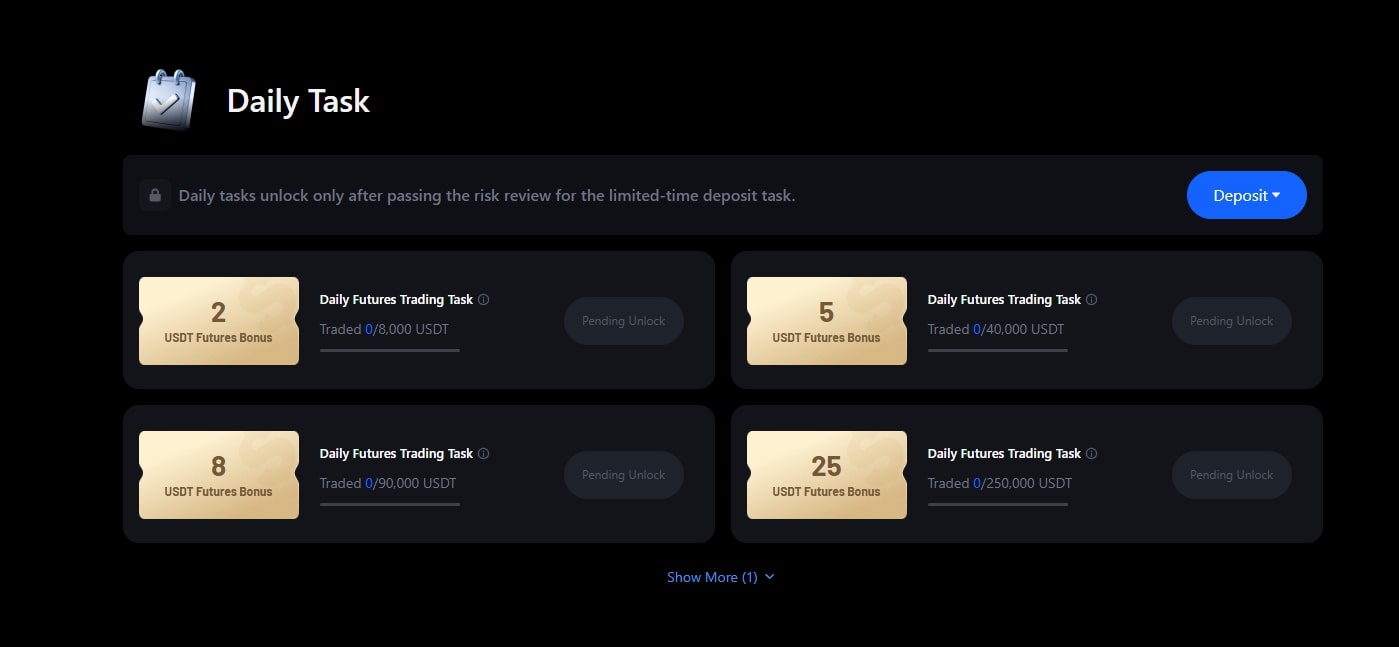
Task: Click Pending Unlock for 2 USDT bonus
Action: click(623, 321)
